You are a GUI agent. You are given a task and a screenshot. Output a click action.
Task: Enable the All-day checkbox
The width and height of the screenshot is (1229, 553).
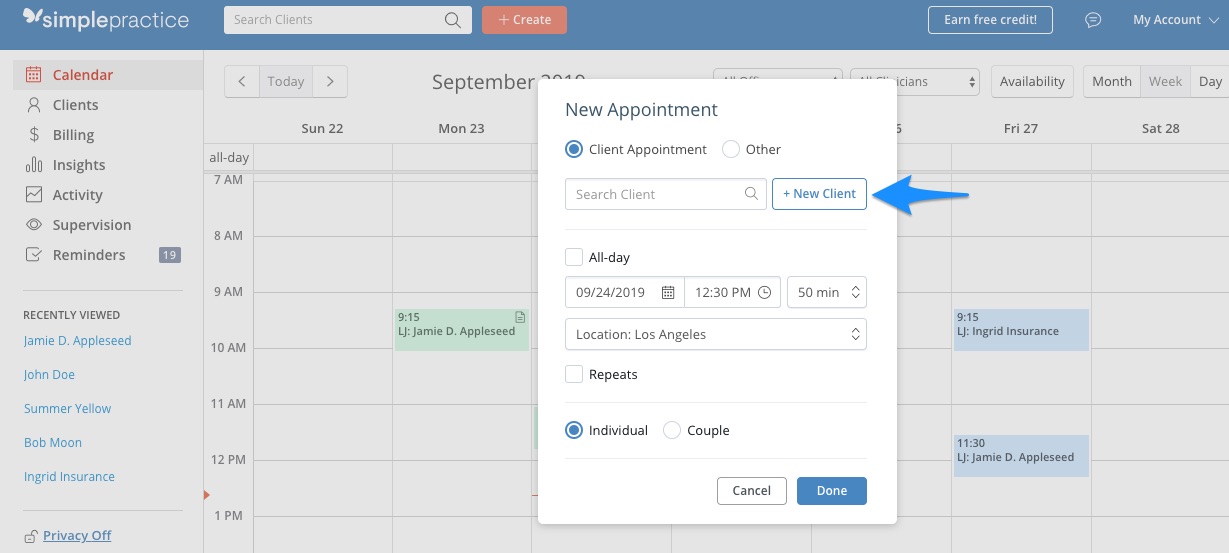point(574,257)
